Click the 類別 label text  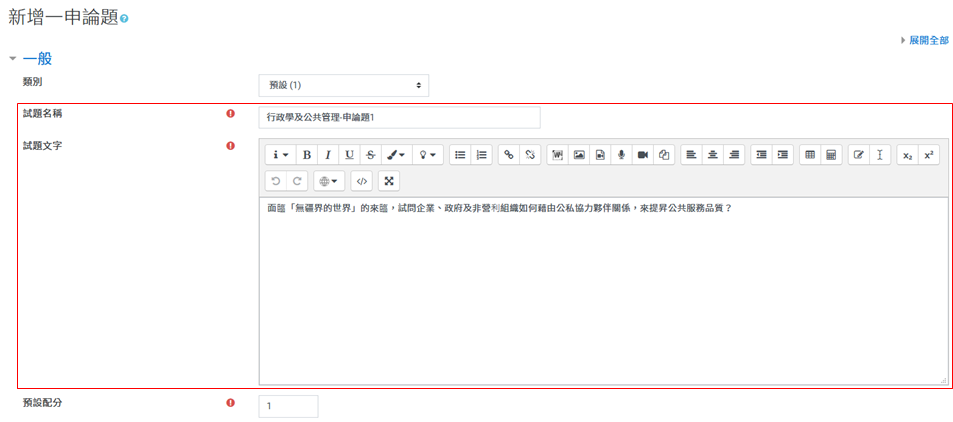[x=32, y=81]
